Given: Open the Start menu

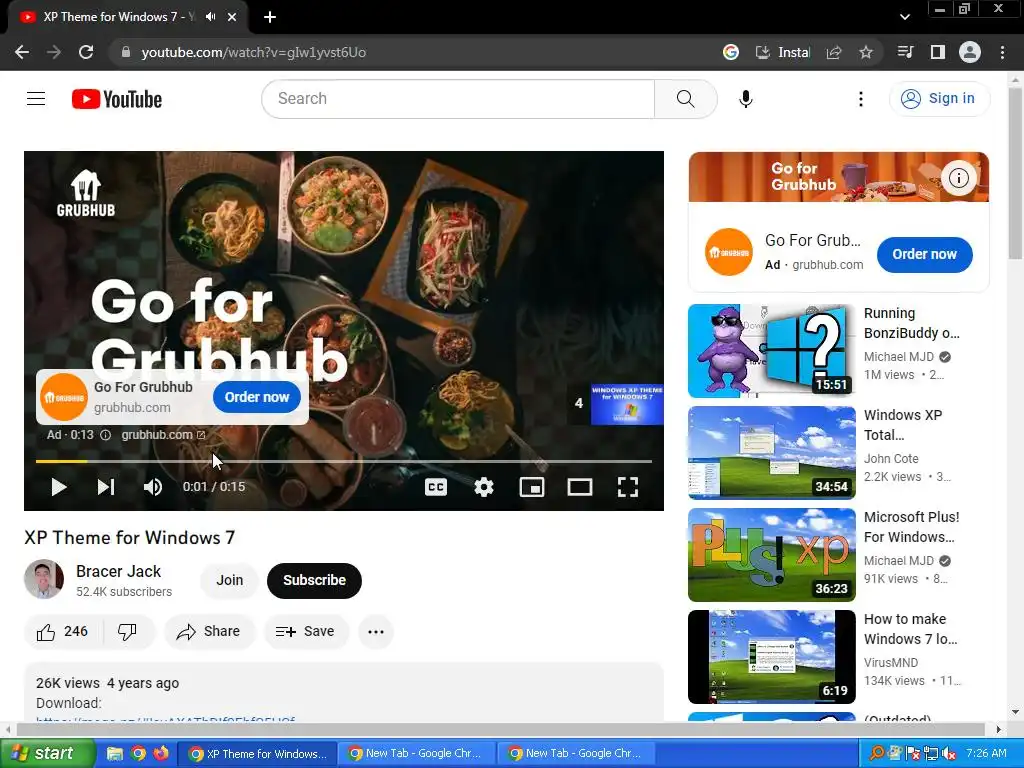Looking at the screenshot, I should (47, 754).
